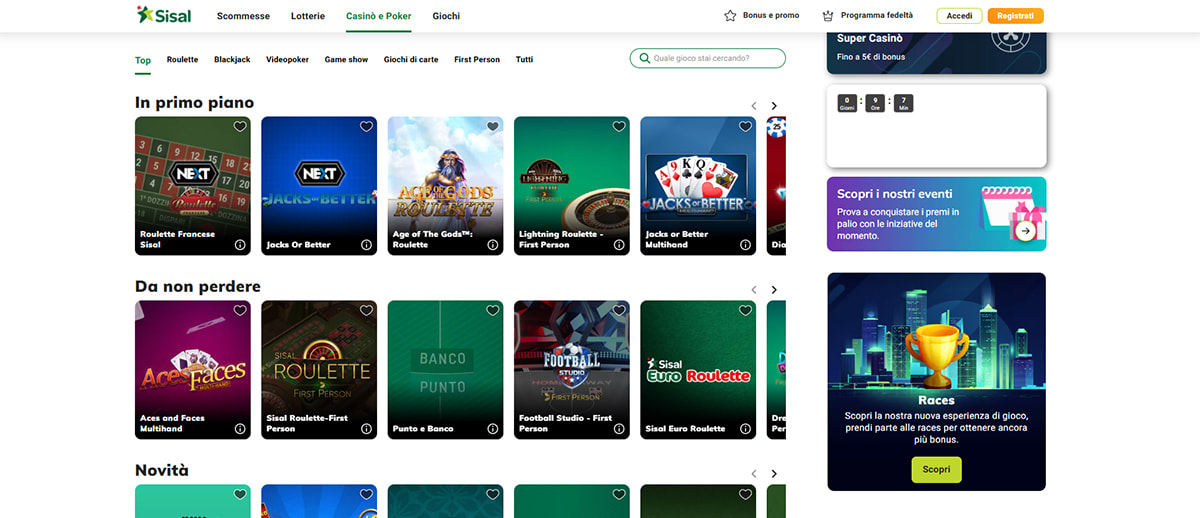Next arrow in In primo piano carousel

point(774,106)
